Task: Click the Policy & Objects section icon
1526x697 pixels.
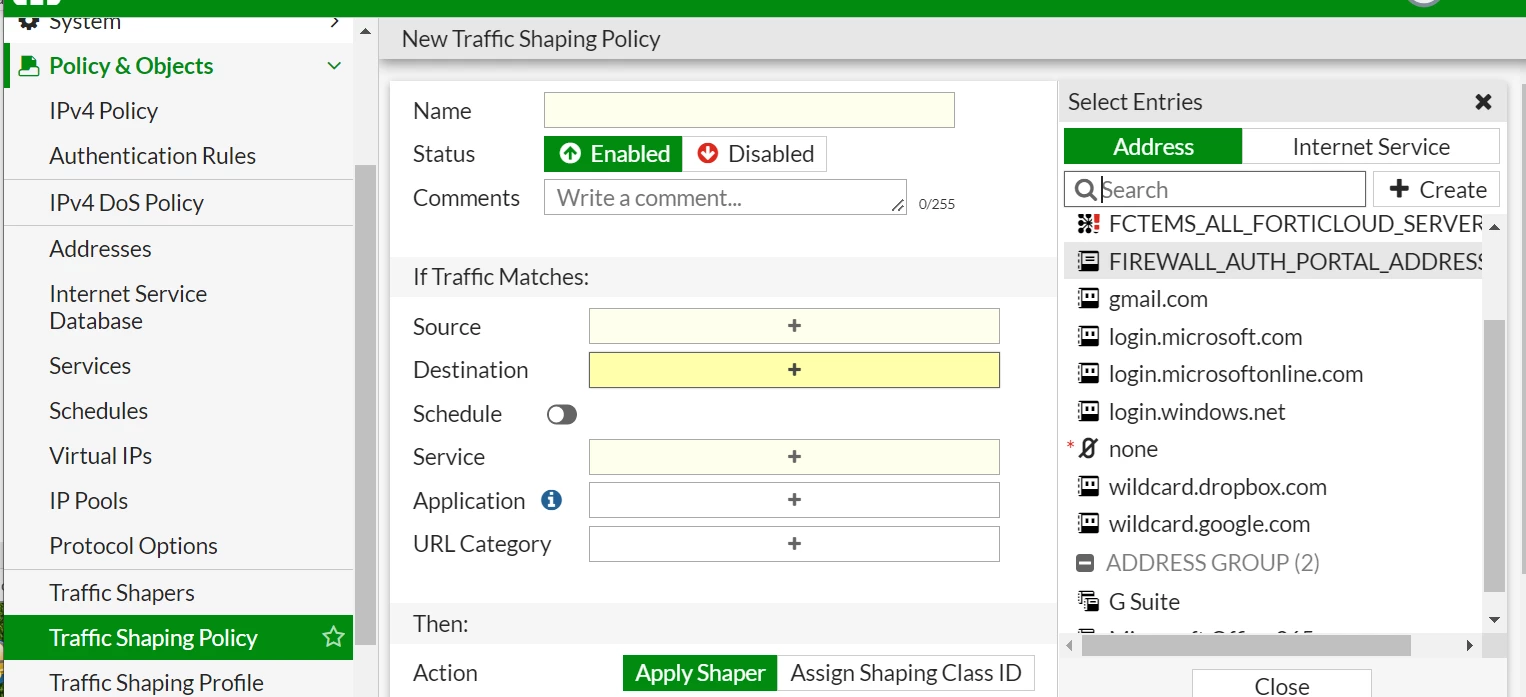Action: [x=29, y=66]
